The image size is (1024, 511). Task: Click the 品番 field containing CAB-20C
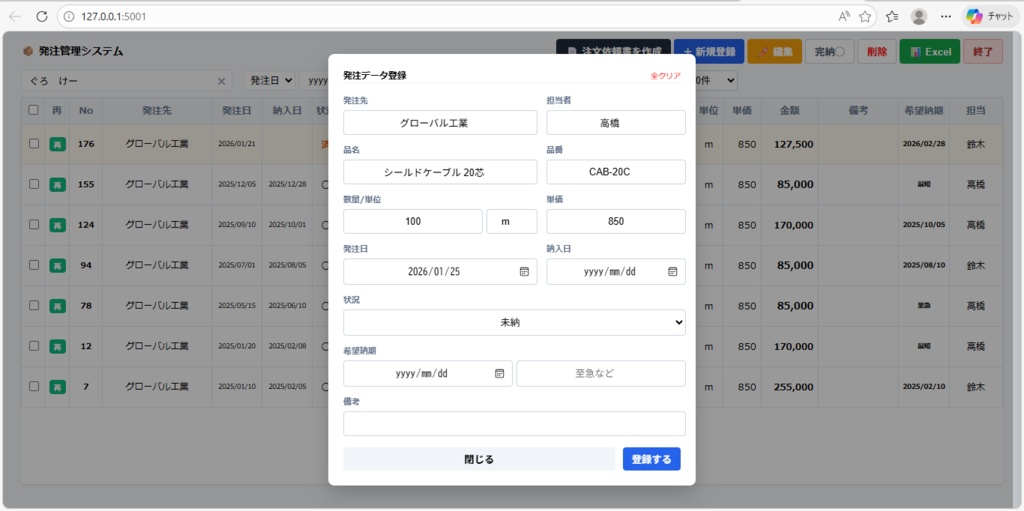pyautogui.click(x=616, y=172)
